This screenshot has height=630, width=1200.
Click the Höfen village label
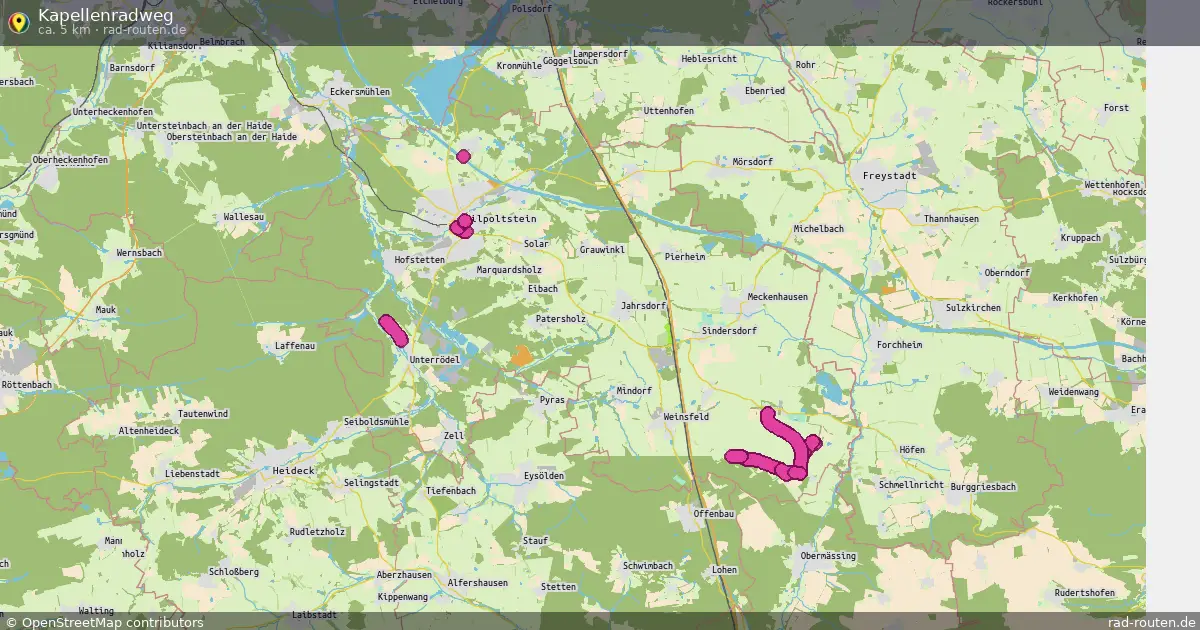(911, 450)
